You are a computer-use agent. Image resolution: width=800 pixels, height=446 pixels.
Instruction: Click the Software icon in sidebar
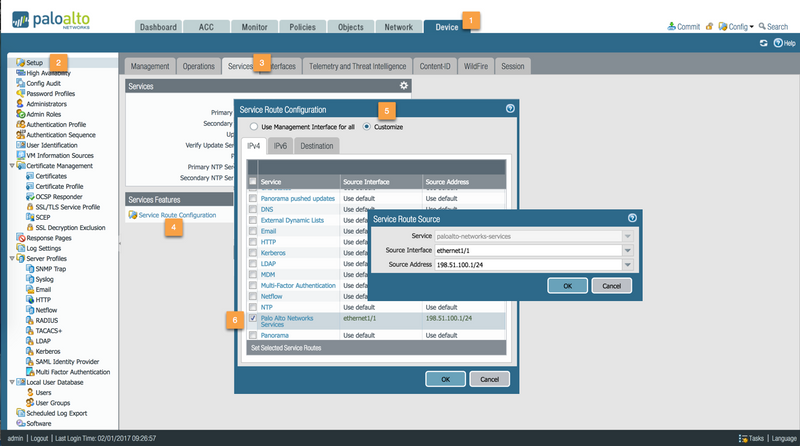pos(20,423)
